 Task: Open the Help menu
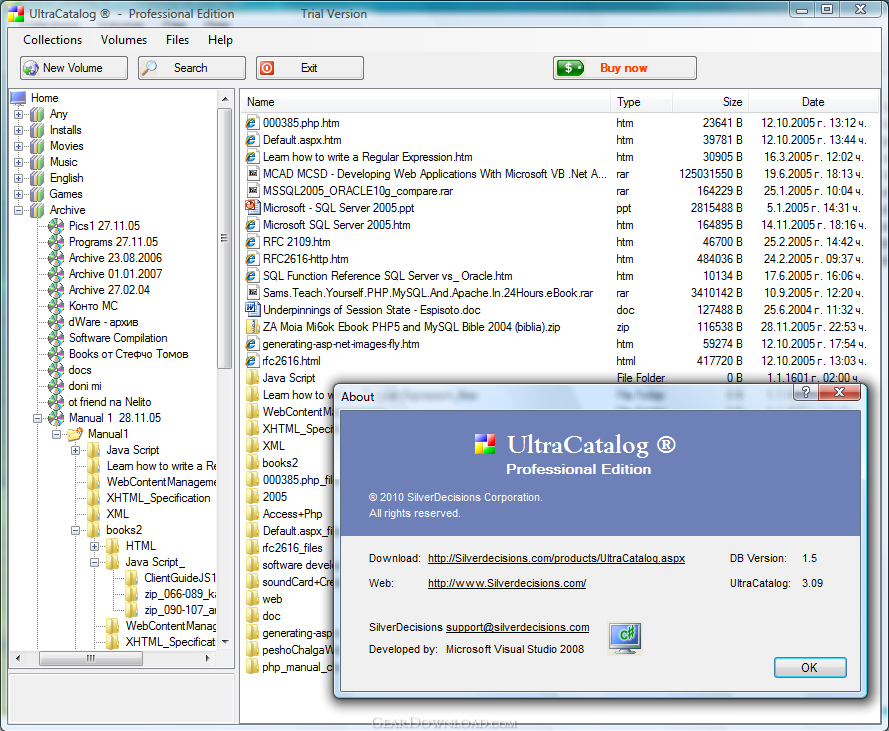point(220,40)
